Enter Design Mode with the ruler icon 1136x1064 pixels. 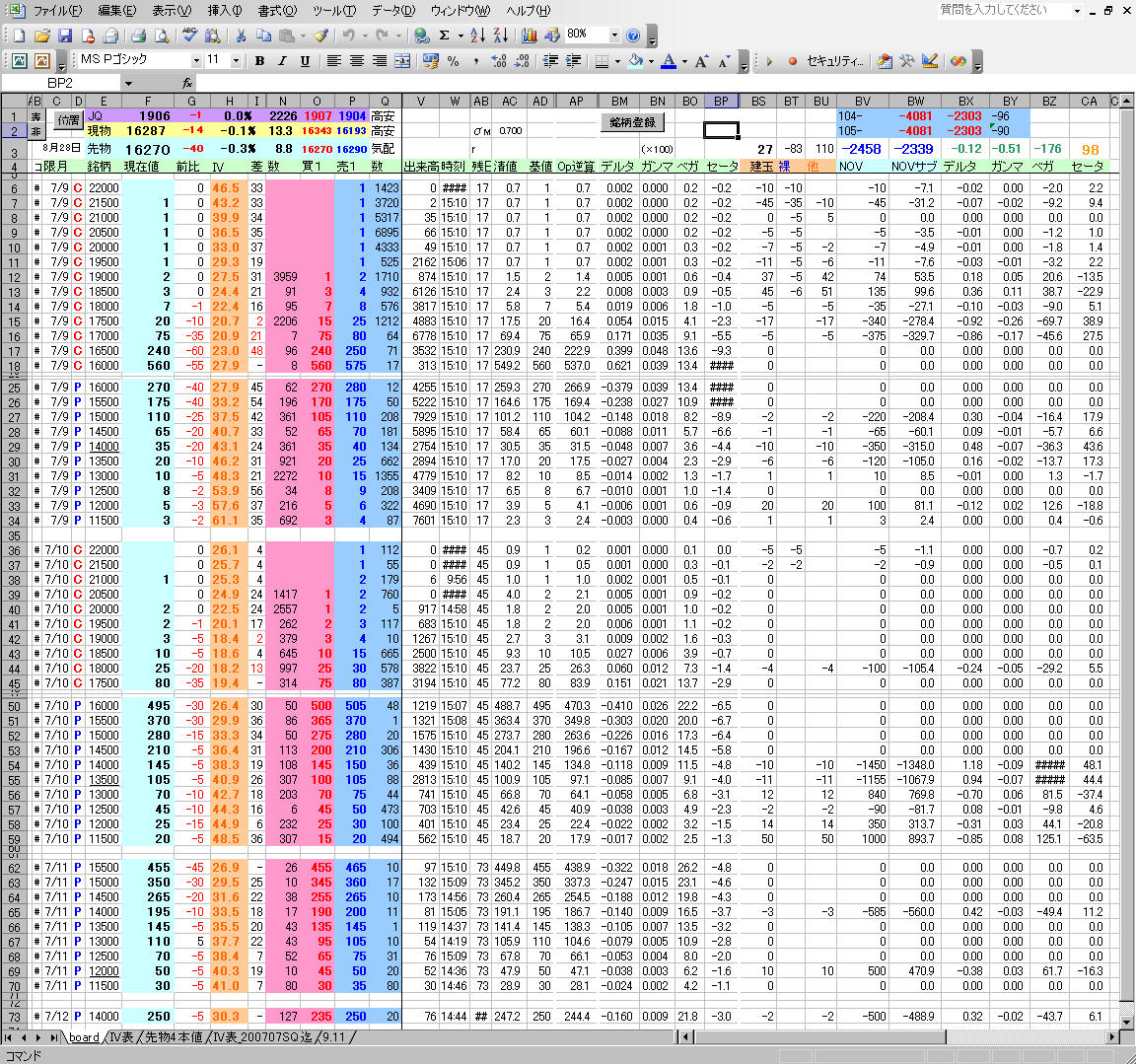[x=930, y=61]
